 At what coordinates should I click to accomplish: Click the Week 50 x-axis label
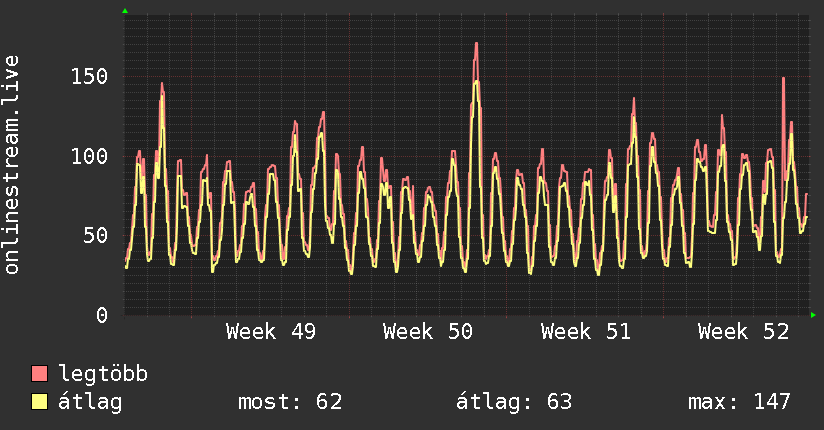pyautogui.click(x=428, y=332)
